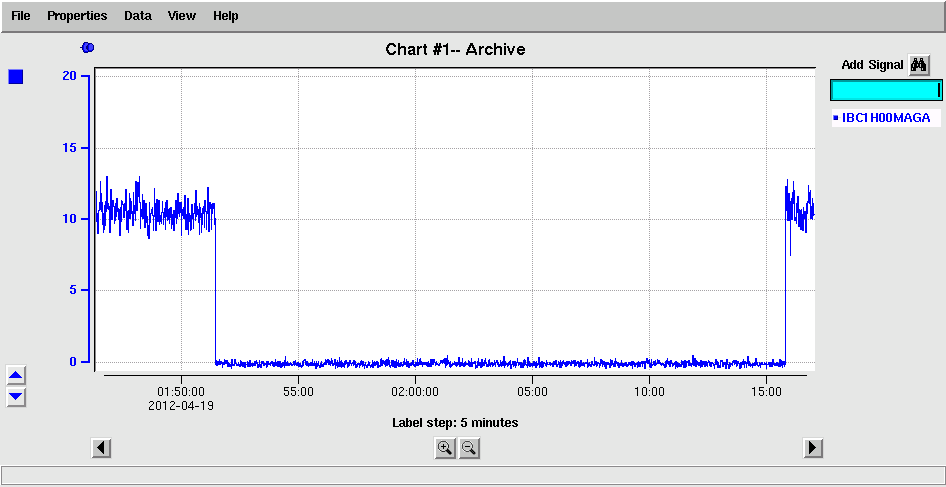This screenshot has width=946, height=487.
Task: Click the small blue circle icon above chart
Action: [88, 47]
